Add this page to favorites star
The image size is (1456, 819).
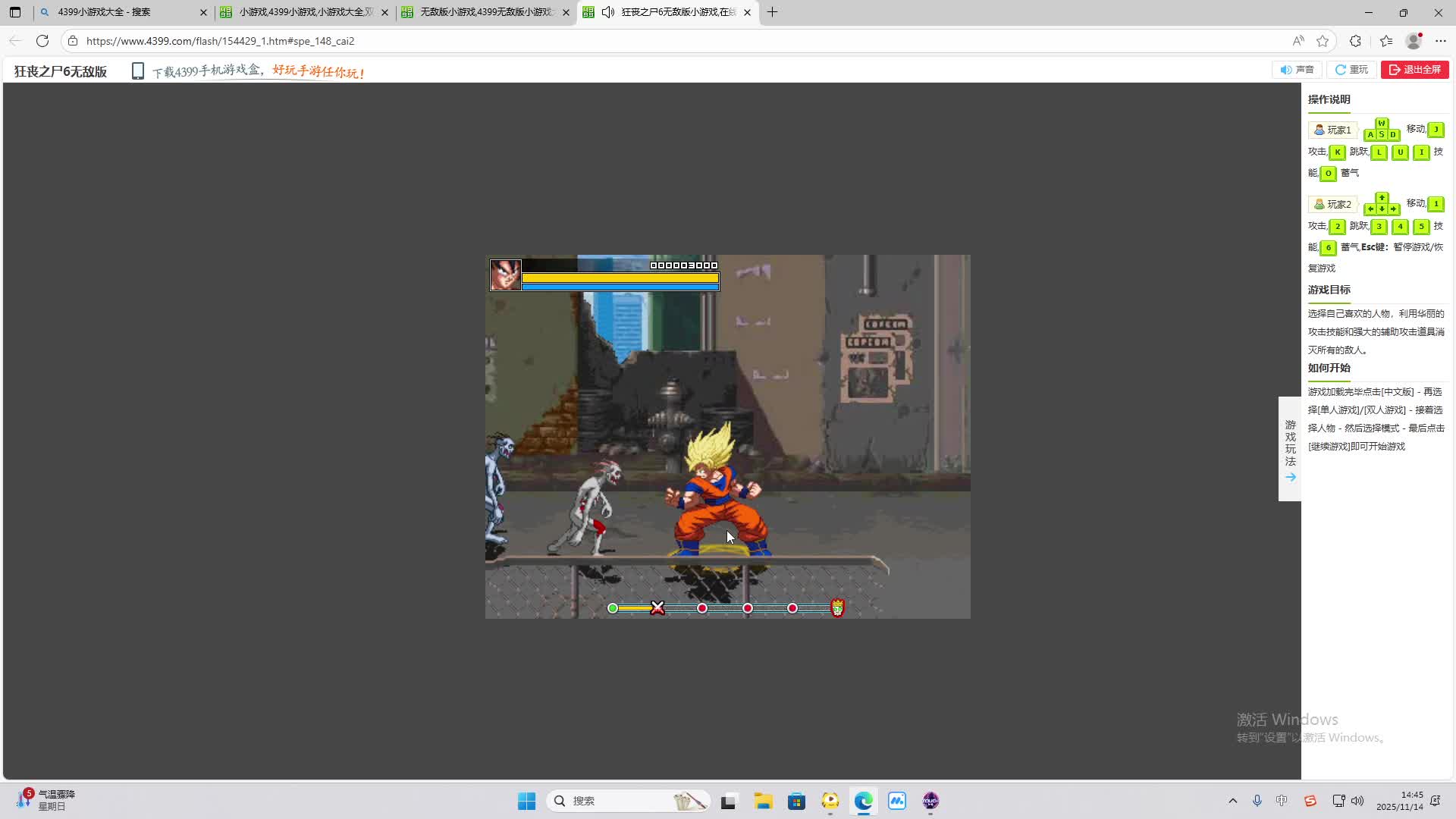tap(1323, 41)
